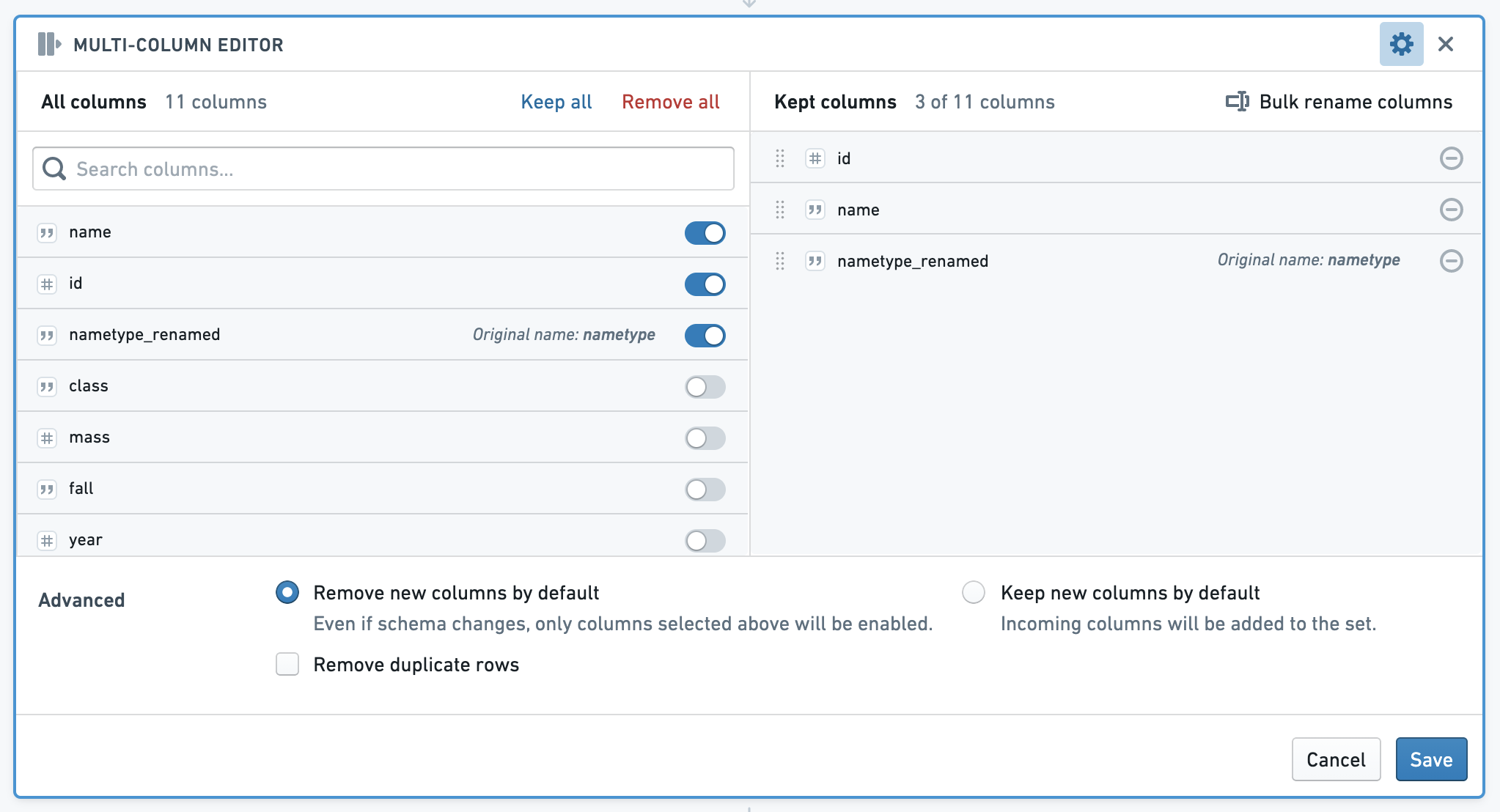The height and width of the screenshot is (812, 1500).
Task: Remove nametype_renamed from Kept columns with minus icon
Action: (1451, 261)
